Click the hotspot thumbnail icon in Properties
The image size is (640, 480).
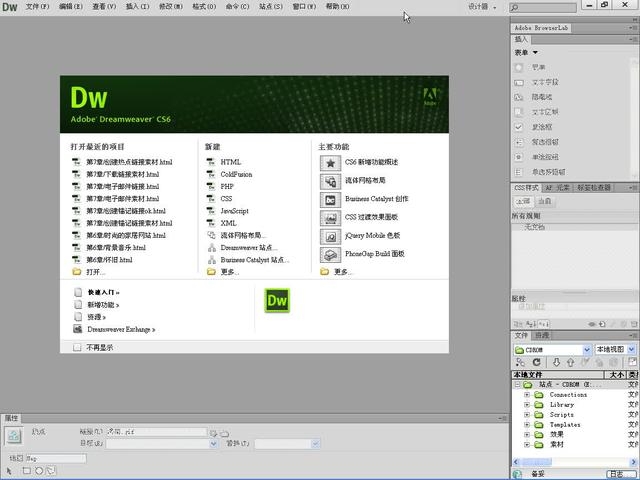pos(13,436)
